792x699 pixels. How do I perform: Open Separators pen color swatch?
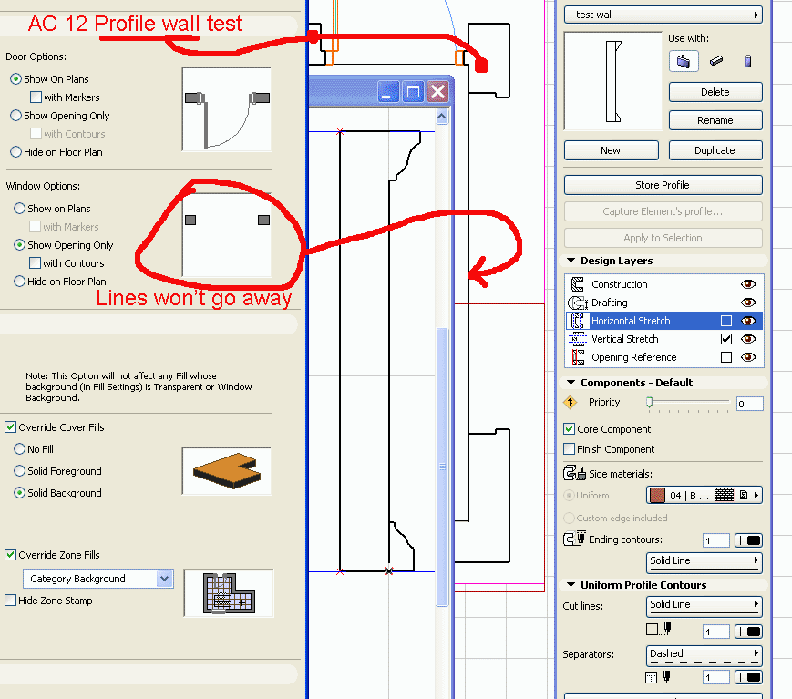pyautogui.click(x=749, y=677)
